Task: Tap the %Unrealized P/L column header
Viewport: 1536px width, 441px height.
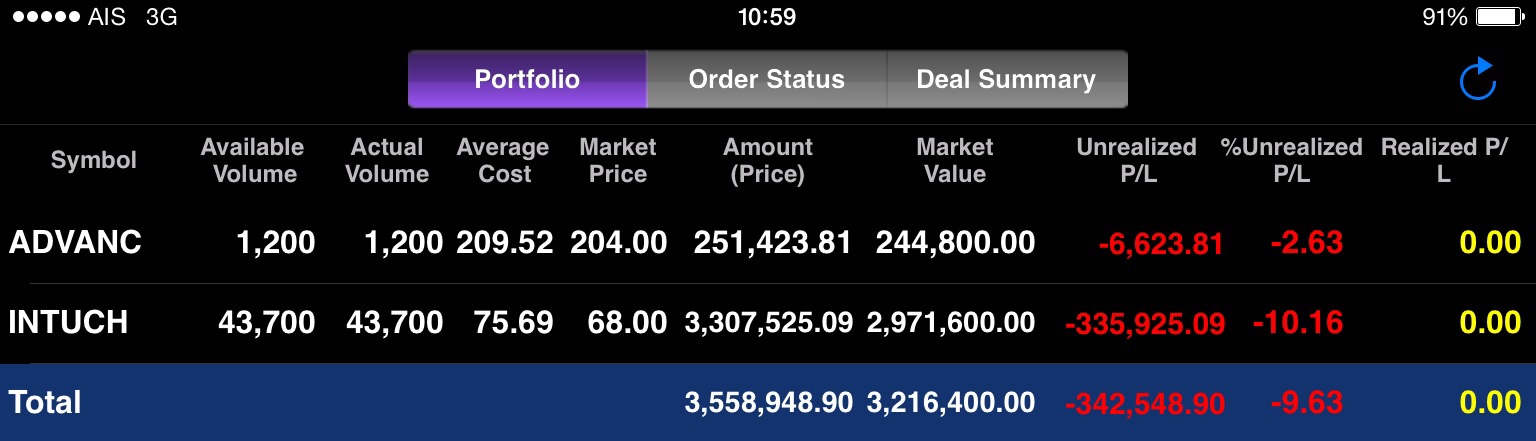Action: point(1292,160)
